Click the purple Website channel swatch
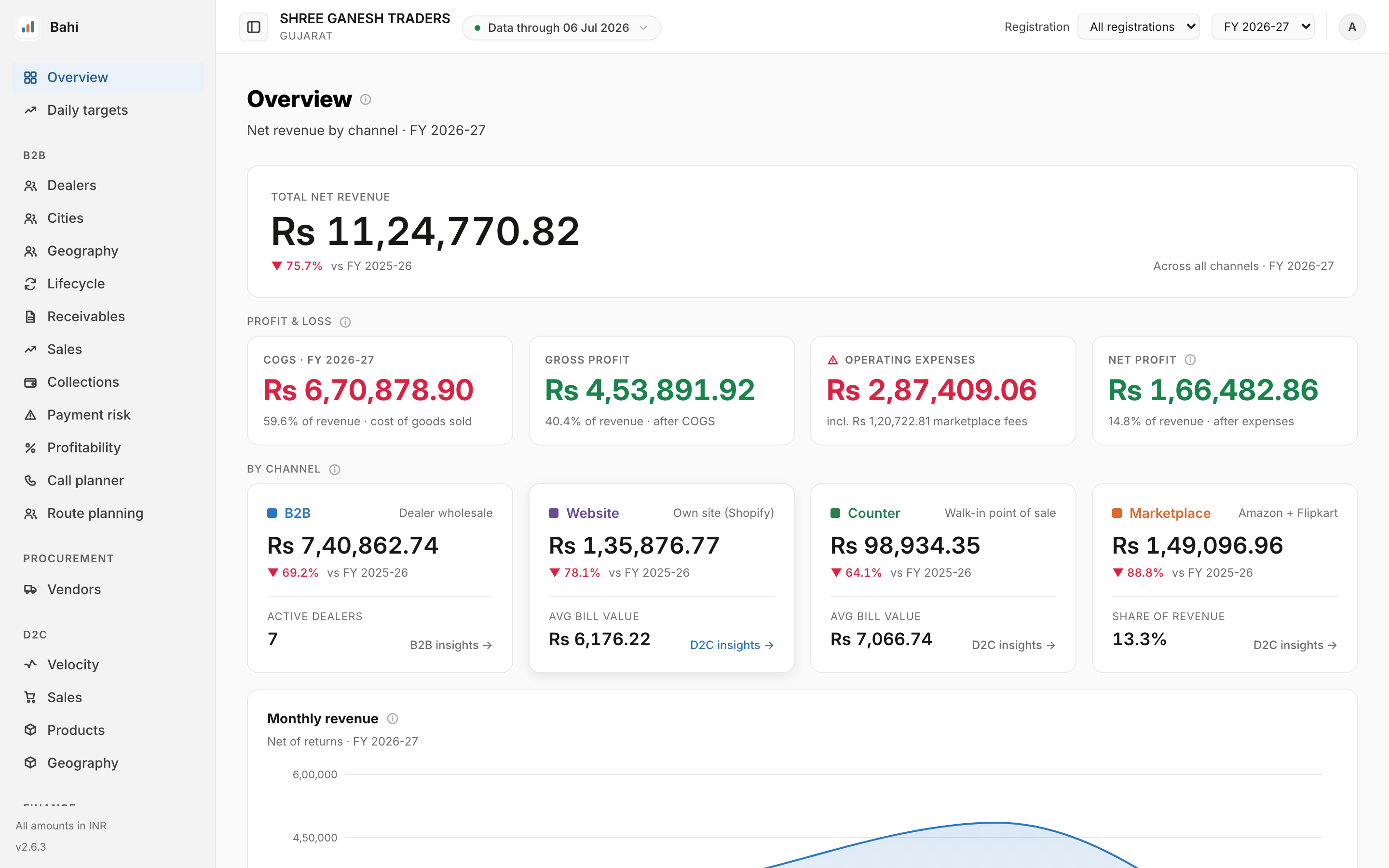This screenshot has height=868, width=1389. click(554, 513)
